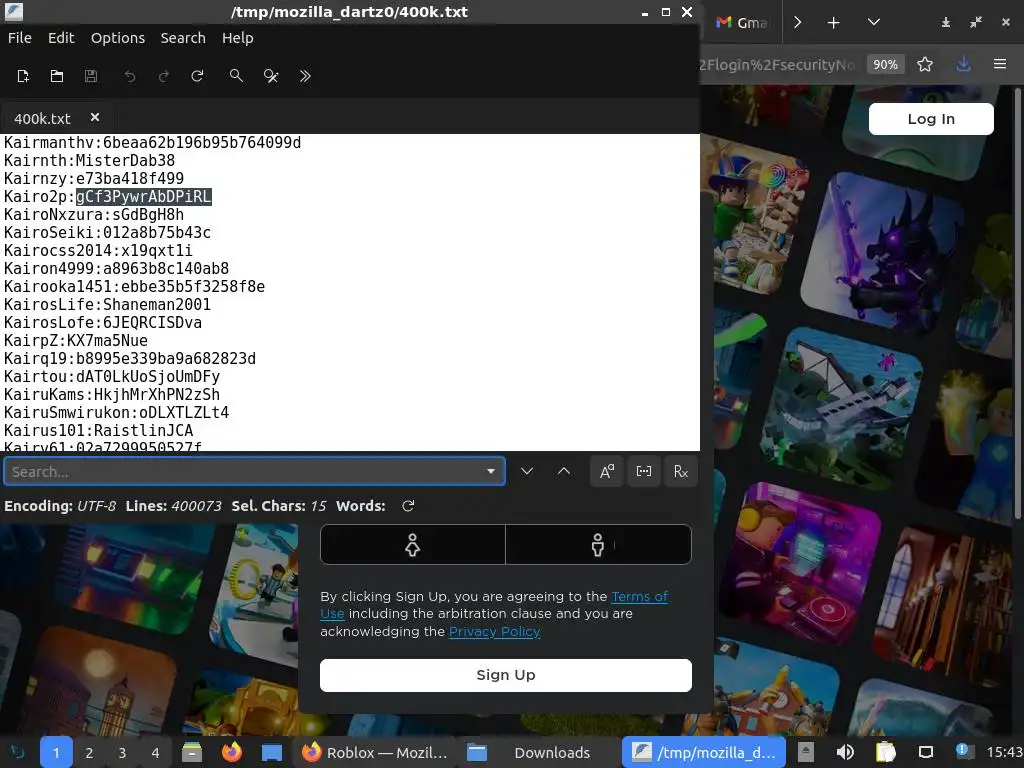Click the Log In button on Roblox page
The image size is (1024, 768).
point(931,119)
